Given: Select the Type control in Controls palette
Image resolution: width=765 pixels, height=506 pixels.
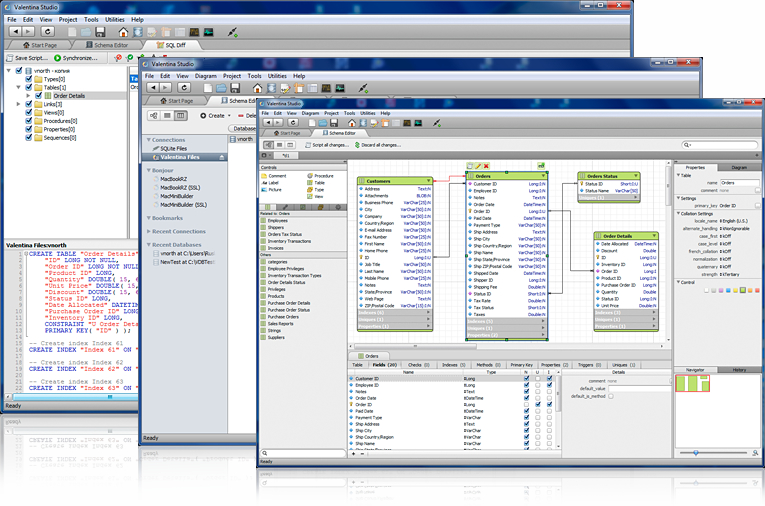Looking at the screenshot, I should (x=315, y=189).
